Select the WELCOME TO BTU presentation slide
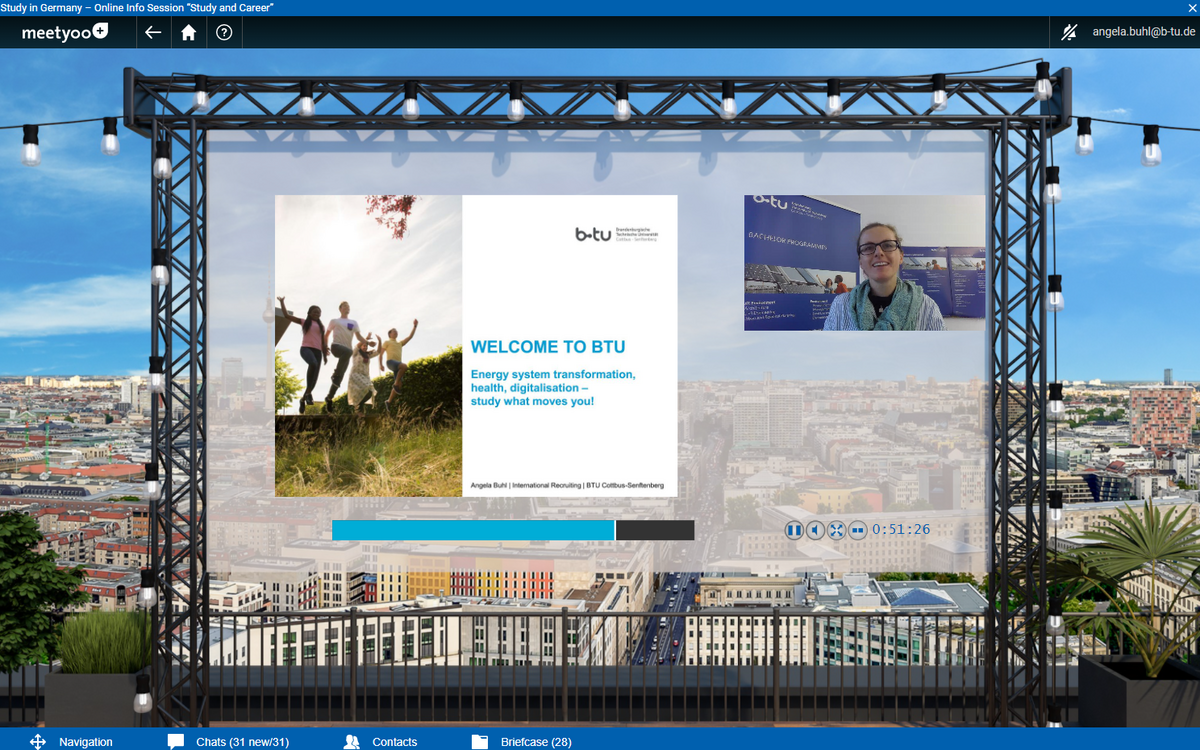The image size is (1200, 750). tap(476, 346)
